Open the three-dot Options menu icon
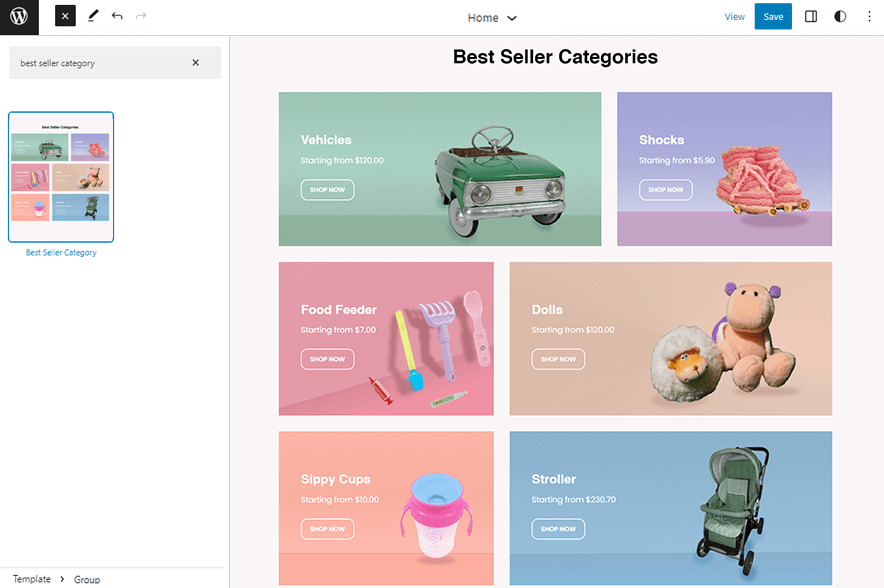 pyautogui.click(x=869, y=17)
